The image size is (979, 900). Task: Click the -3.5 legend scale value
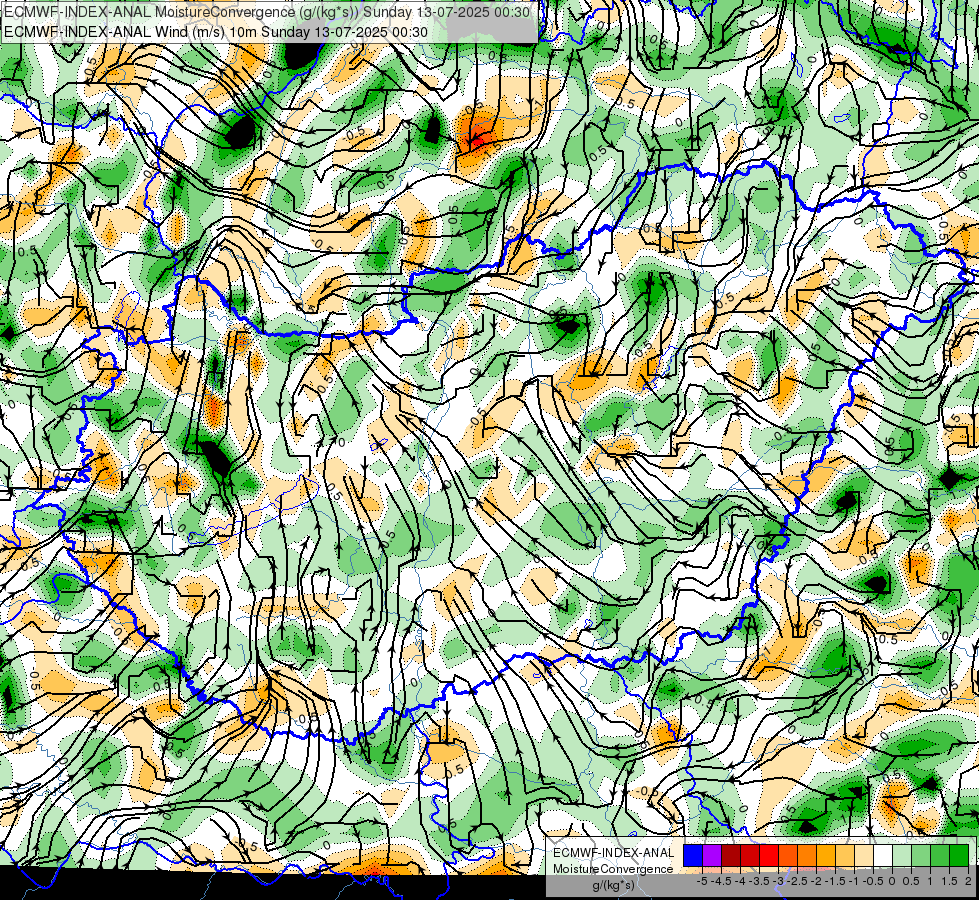(759, 881)
